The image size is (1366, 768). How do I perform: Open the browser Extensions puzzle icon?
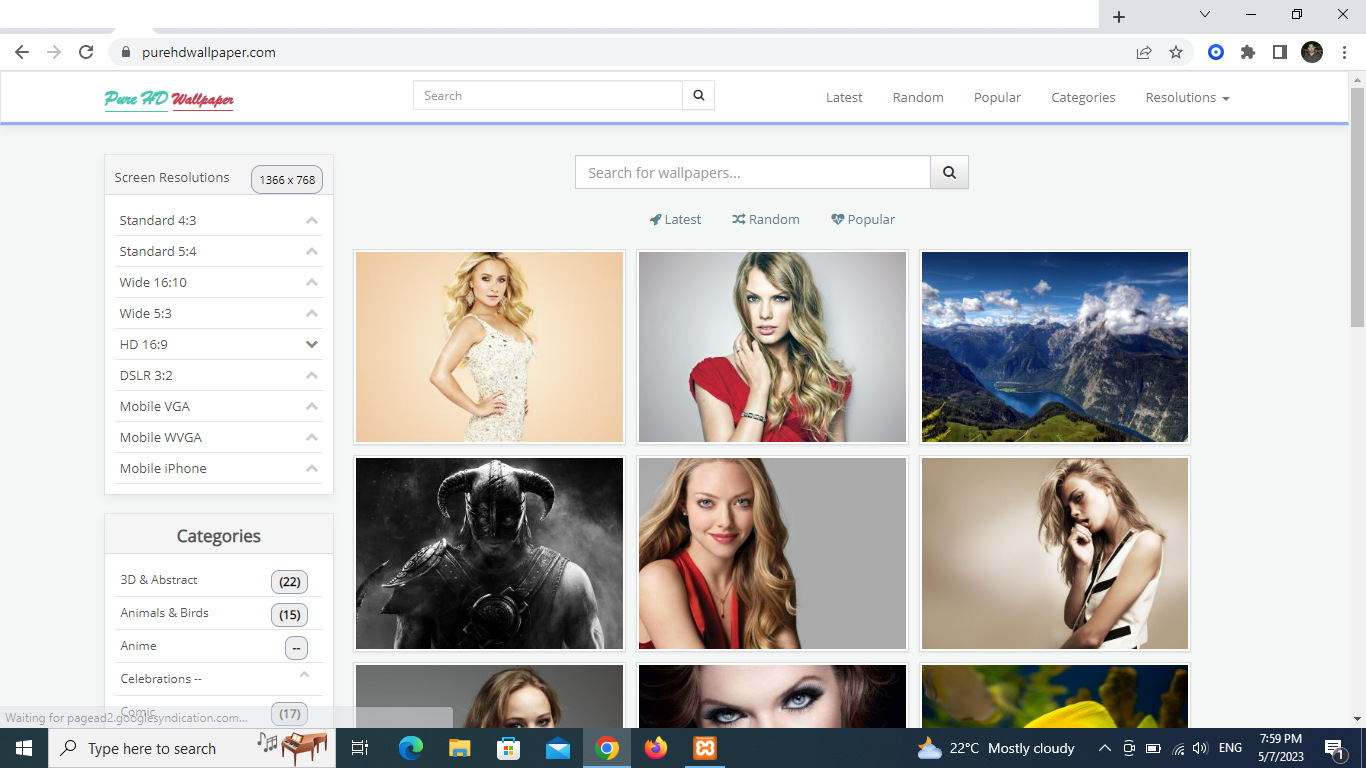coord(1247,52)
